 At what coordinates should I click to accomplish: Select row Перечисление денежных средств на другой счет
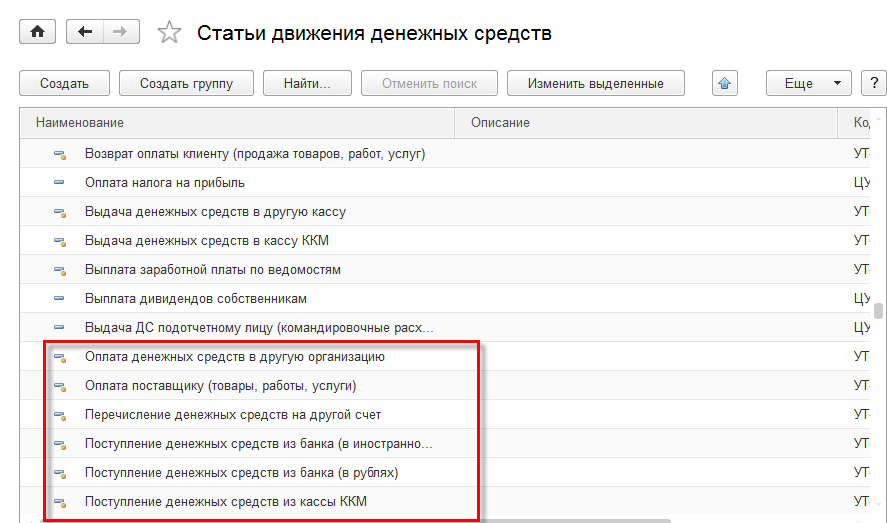click(232, 415)
